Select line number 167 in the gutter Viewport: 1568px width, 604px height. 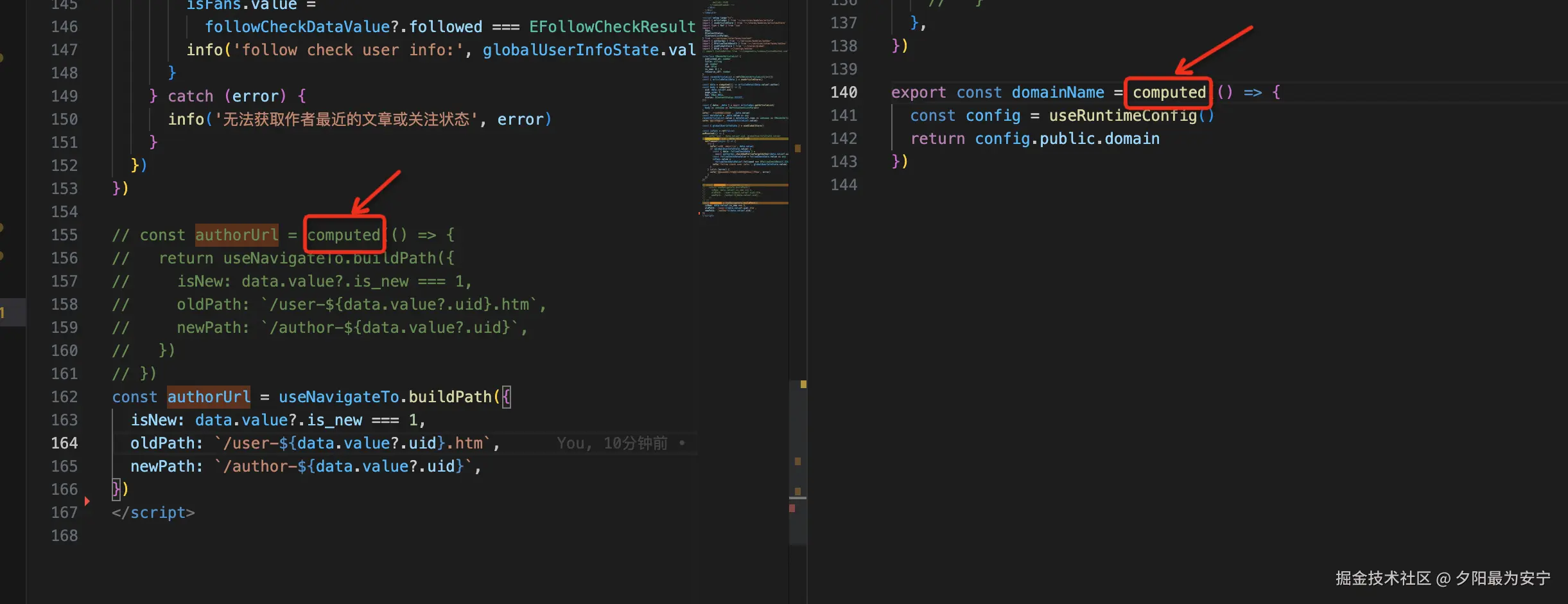click(64, 513)
